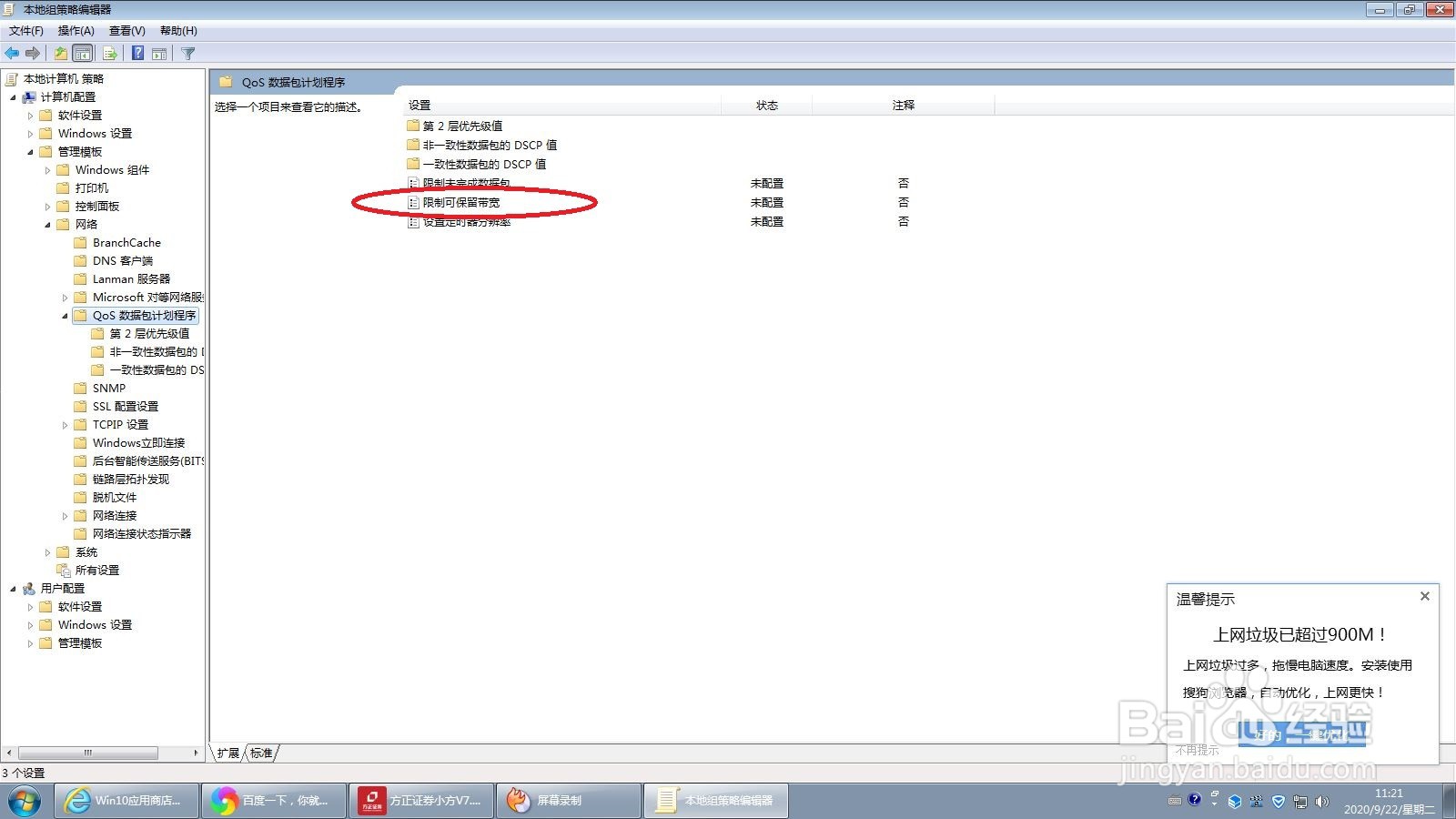Collapse the QoS 数据包计划程序 node

pos(65,316)
